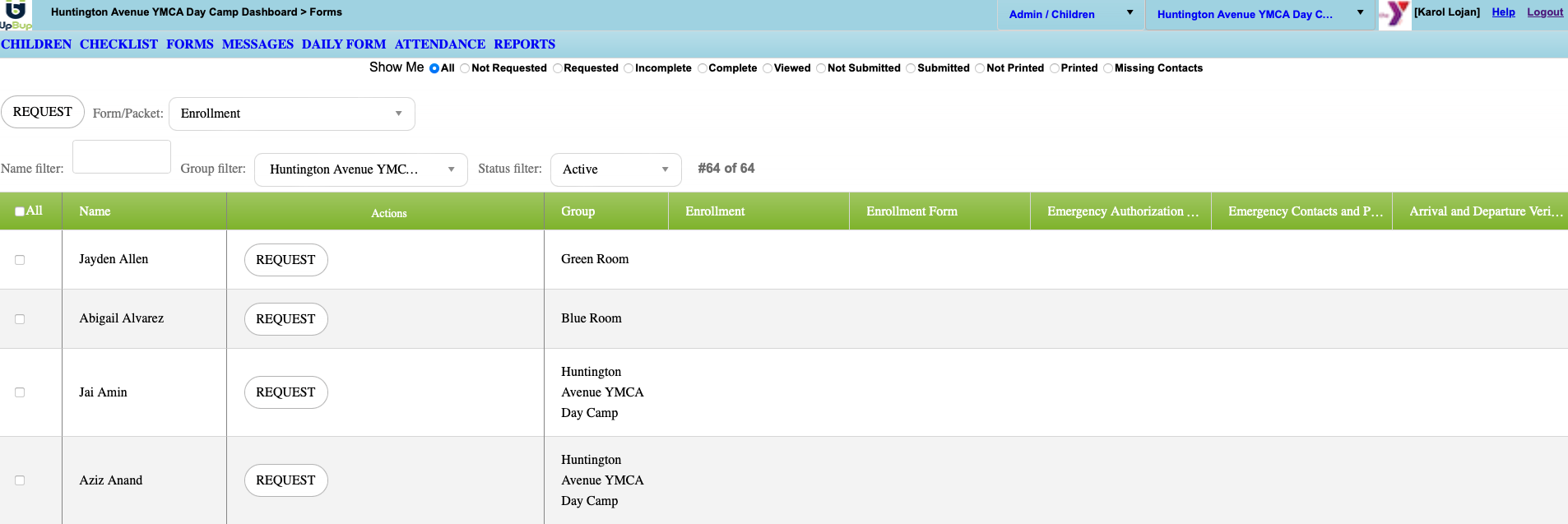Open the FORMS menu
The height and width of the screenshot is (524, 1568).
coord(190,44)
